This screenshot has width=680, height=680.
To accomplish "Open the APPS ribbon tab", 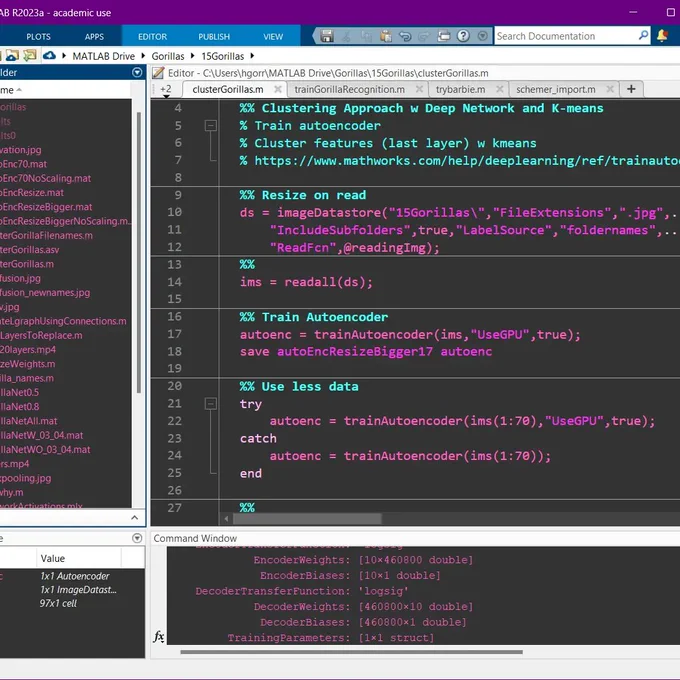I will coord(94,37).
